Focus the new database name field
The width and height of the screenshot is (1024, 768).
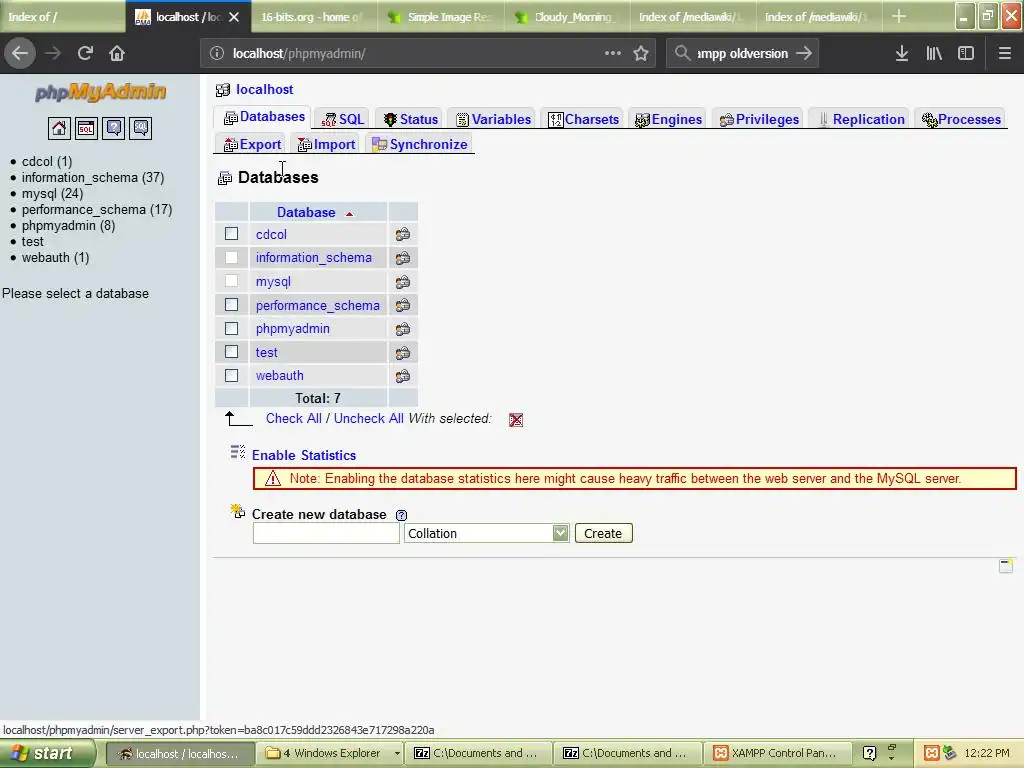(326, 534)
